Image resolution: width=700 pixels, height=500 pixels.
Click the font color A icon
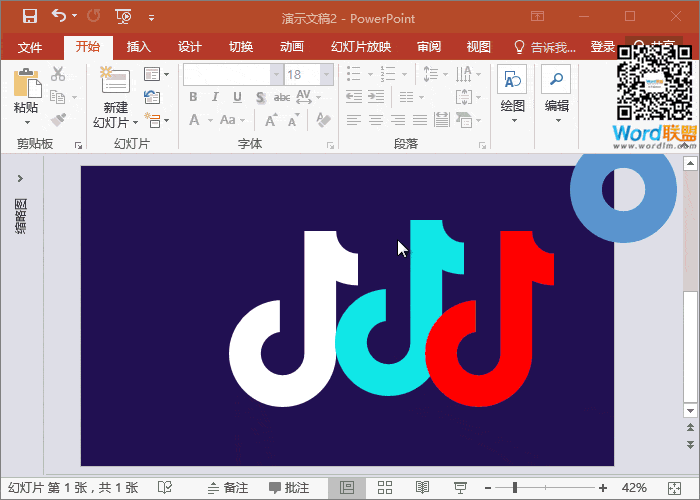[194, 120]
